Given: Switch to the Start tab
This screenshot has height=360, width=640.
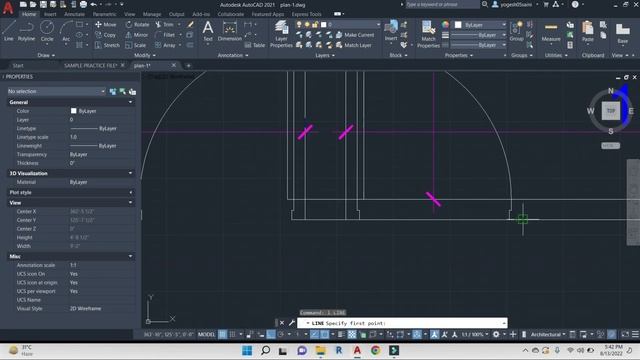Looking at the screenshot, I should click(18, 65).
